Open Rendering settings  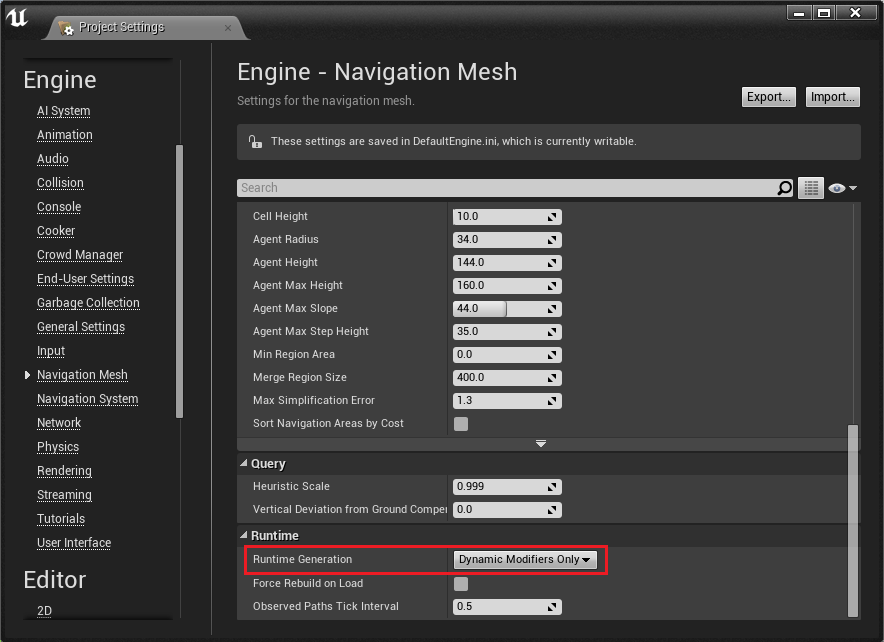tap(64, 471)
